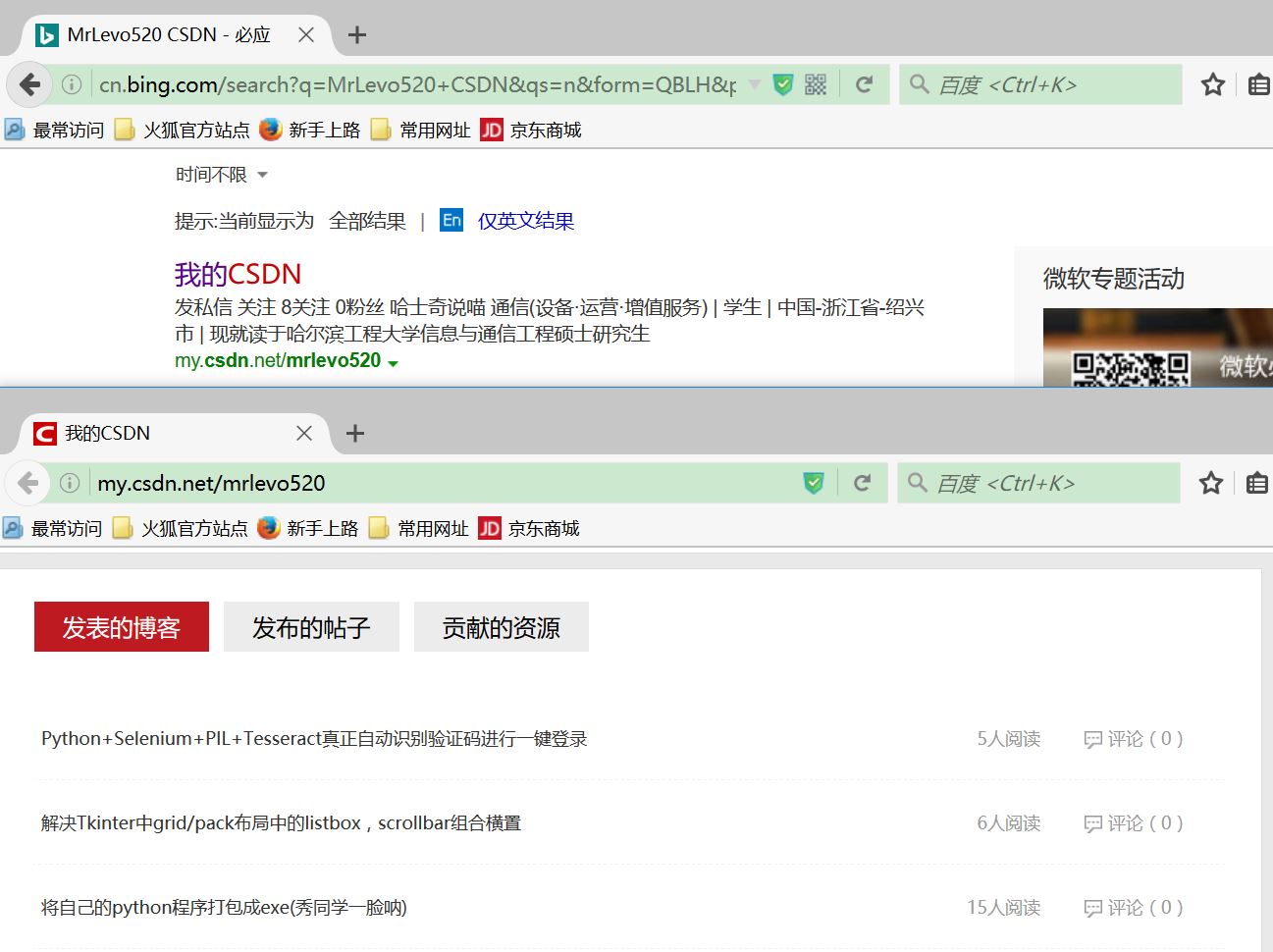Click the 5人阅读 count
Viewport: 1273px width, 952px height.
pos(1009,739)
